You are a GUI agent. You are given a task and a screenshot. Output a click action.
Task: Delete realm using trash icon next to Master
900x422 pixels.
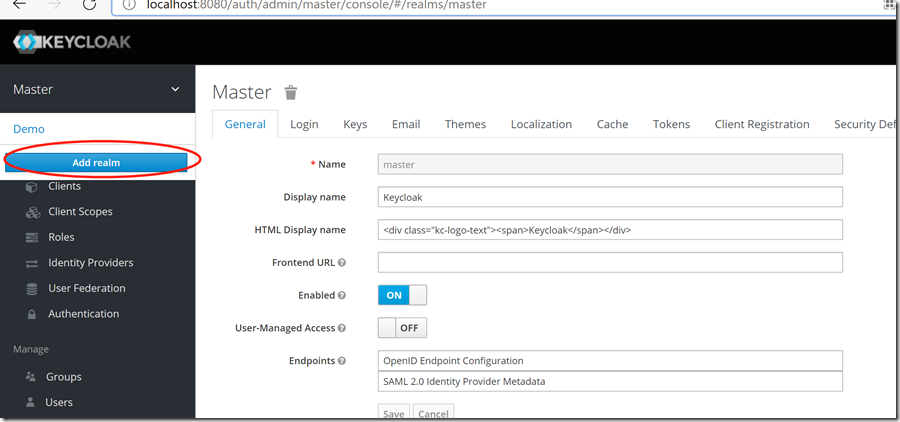(292, 92)
